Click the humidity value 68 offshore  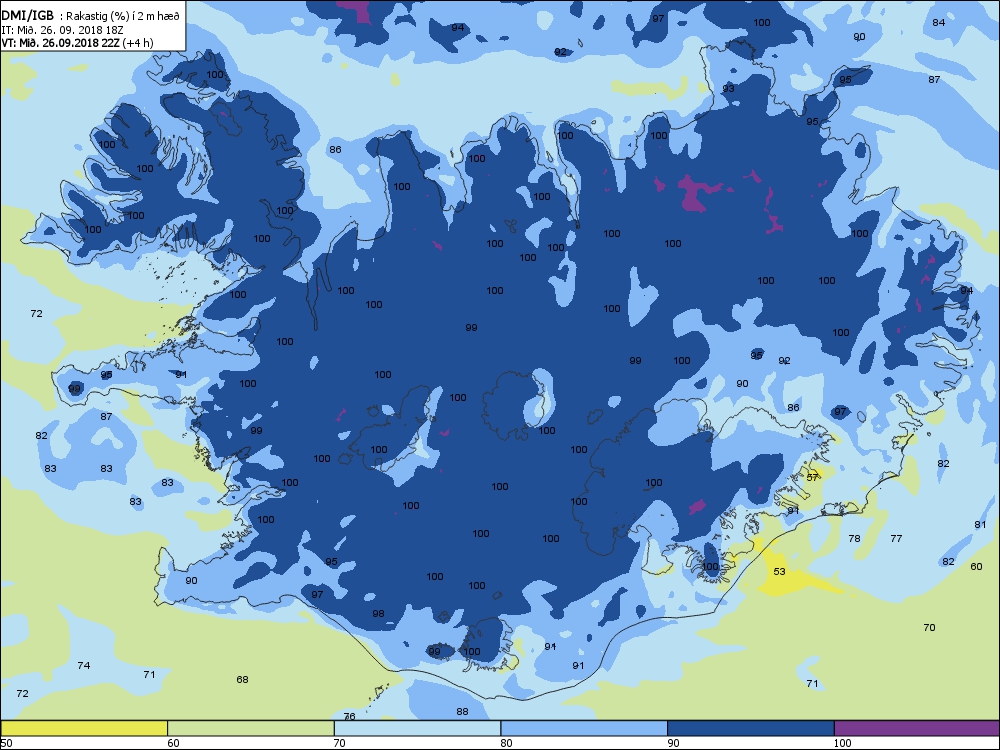point(242,679)
